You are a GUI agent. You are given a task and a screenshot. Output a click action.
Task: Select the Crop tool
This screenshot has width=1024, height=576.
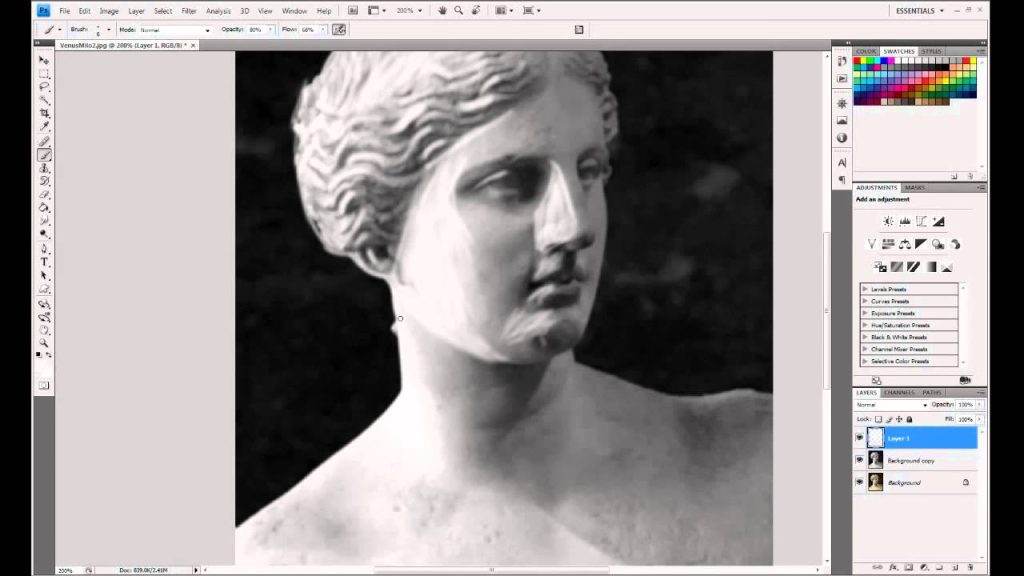44,113
